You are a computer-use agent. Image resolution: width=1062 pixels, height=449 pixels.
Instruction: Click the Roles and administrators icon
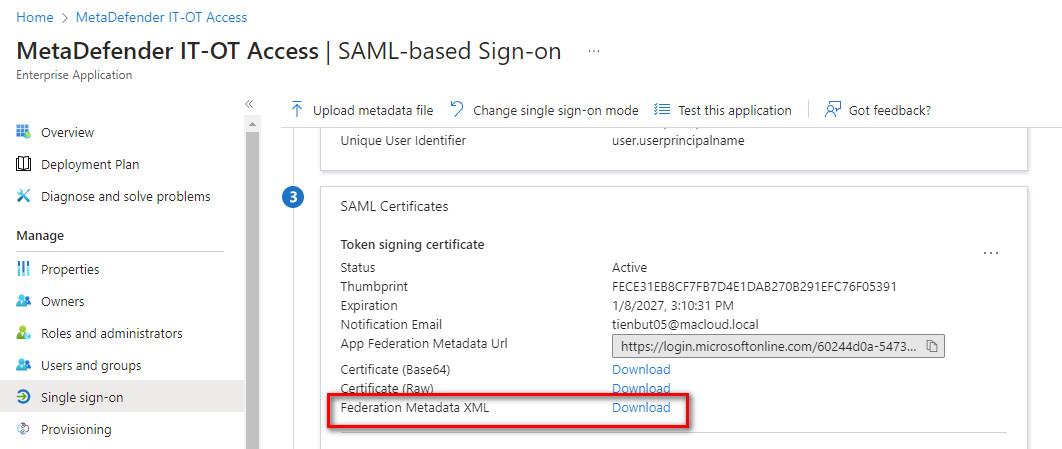[x=24, y=333]
